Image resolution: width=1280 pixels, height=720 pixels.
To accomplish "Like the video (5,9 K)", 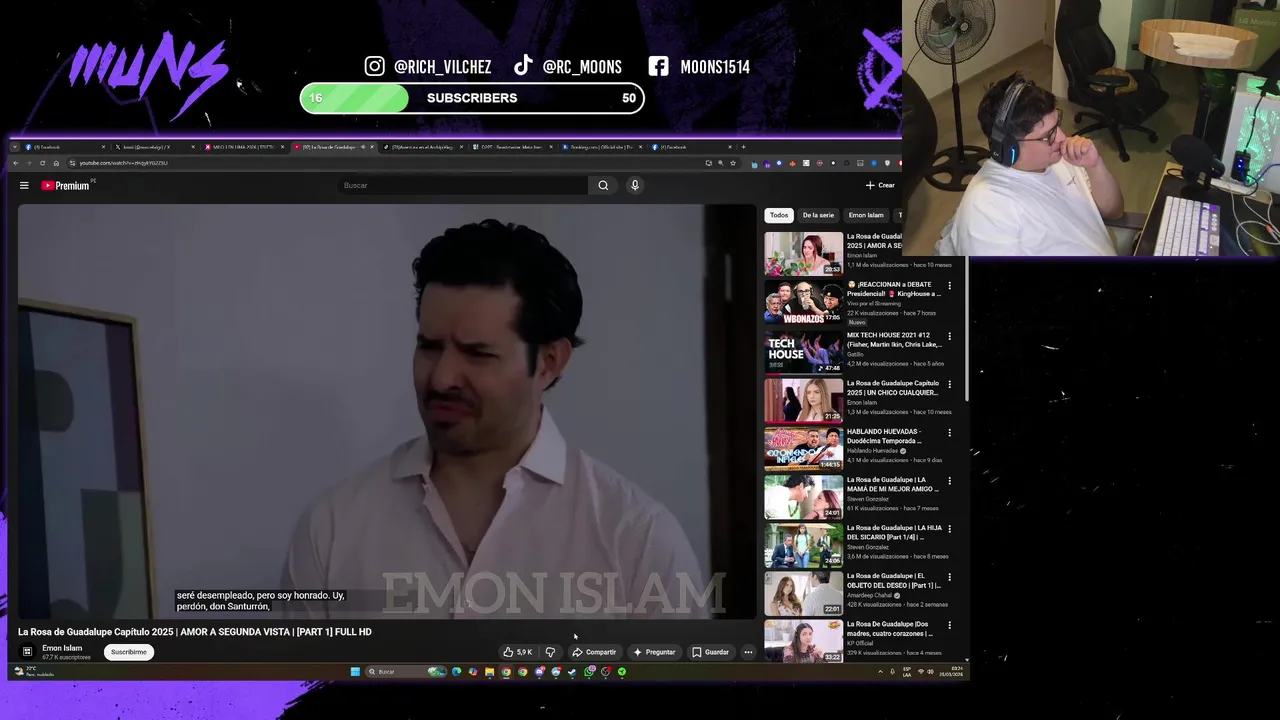I will tap(517, 652).
